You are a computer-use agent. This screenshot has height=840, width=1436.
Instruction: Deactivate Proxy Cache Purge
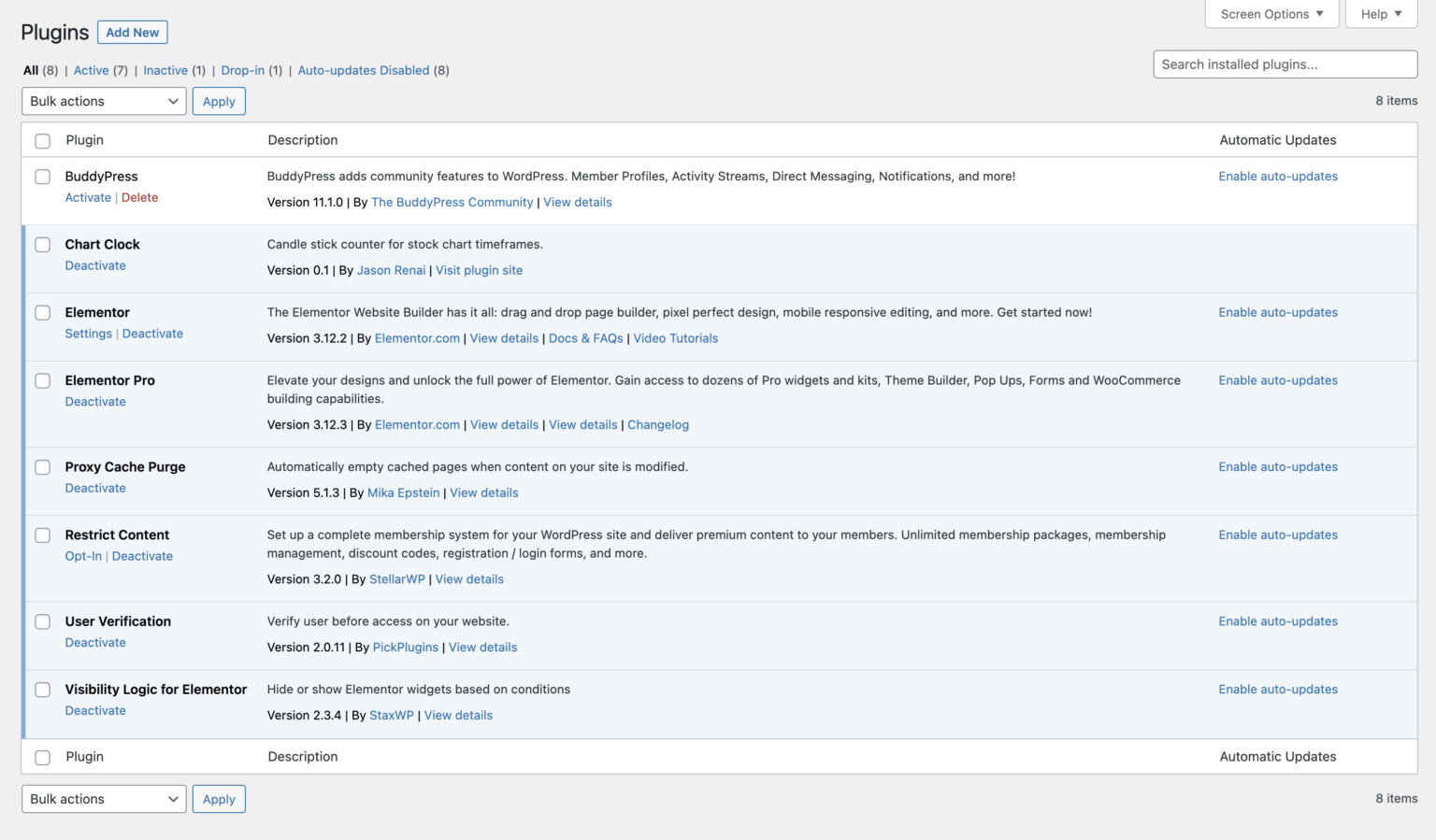coord(95,488)
